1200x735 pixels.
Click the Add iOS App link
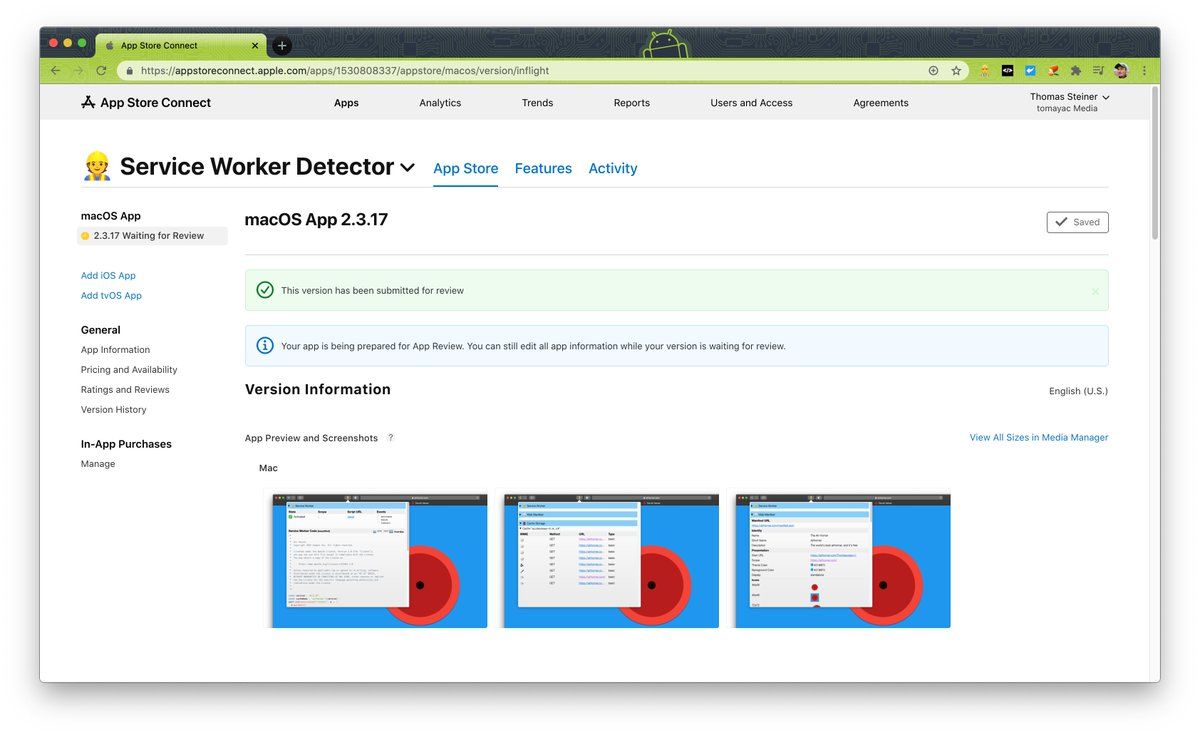108,276
